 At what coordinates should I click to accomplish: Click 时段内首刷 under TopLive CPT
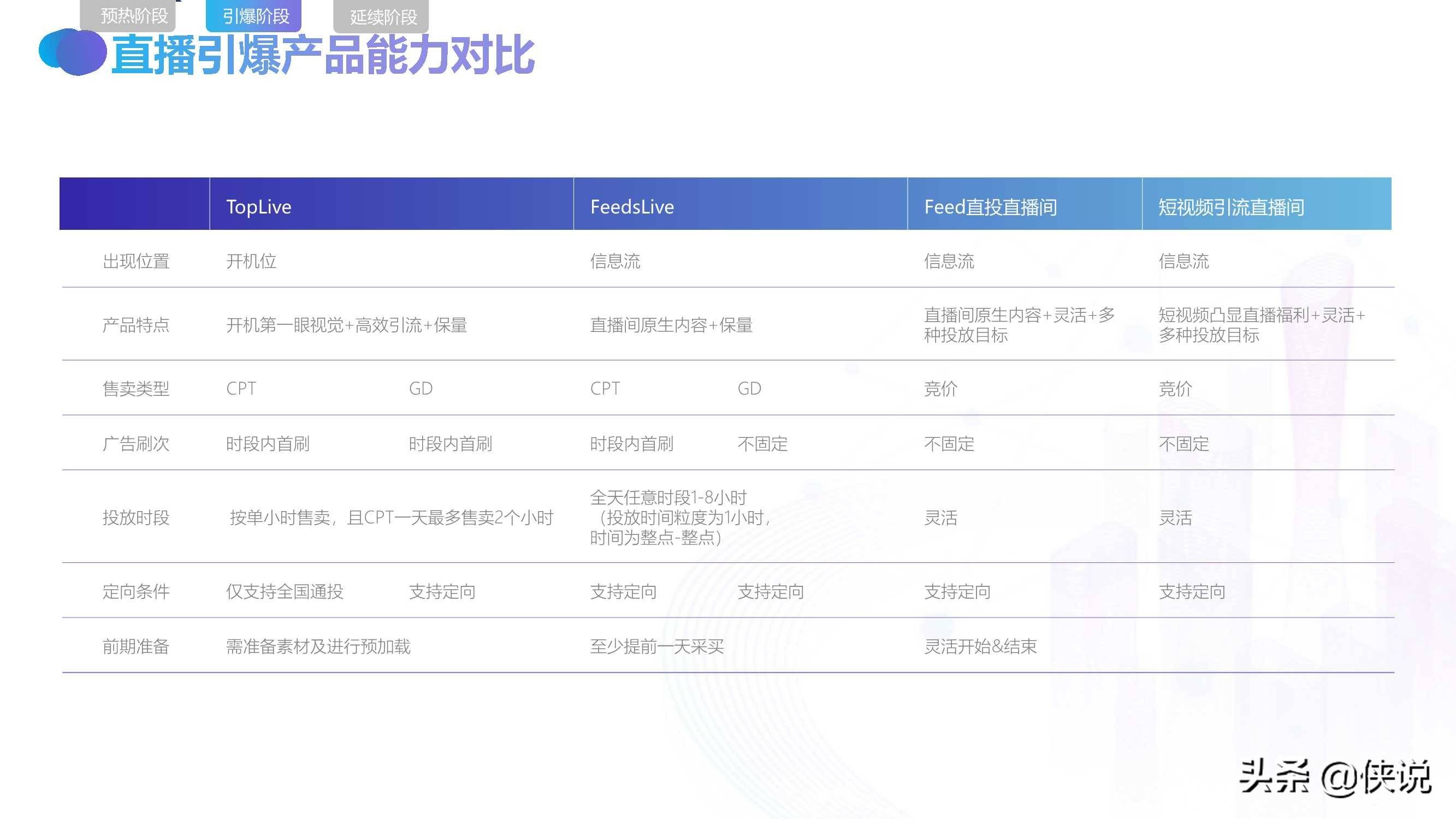268,444
